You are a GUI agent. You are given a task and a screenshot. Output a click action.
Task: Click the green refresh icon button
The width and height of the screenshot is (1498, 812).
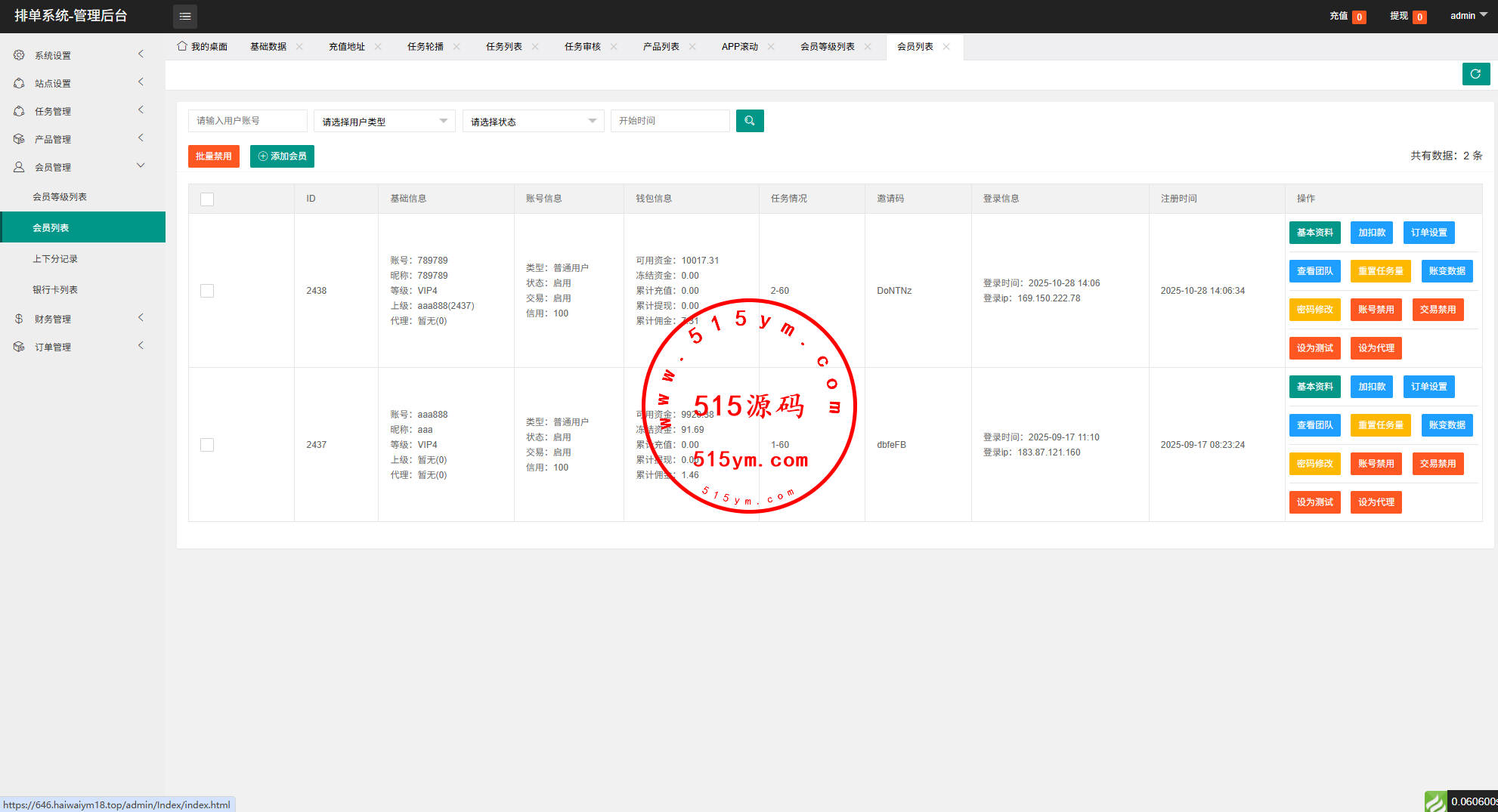1475,74
